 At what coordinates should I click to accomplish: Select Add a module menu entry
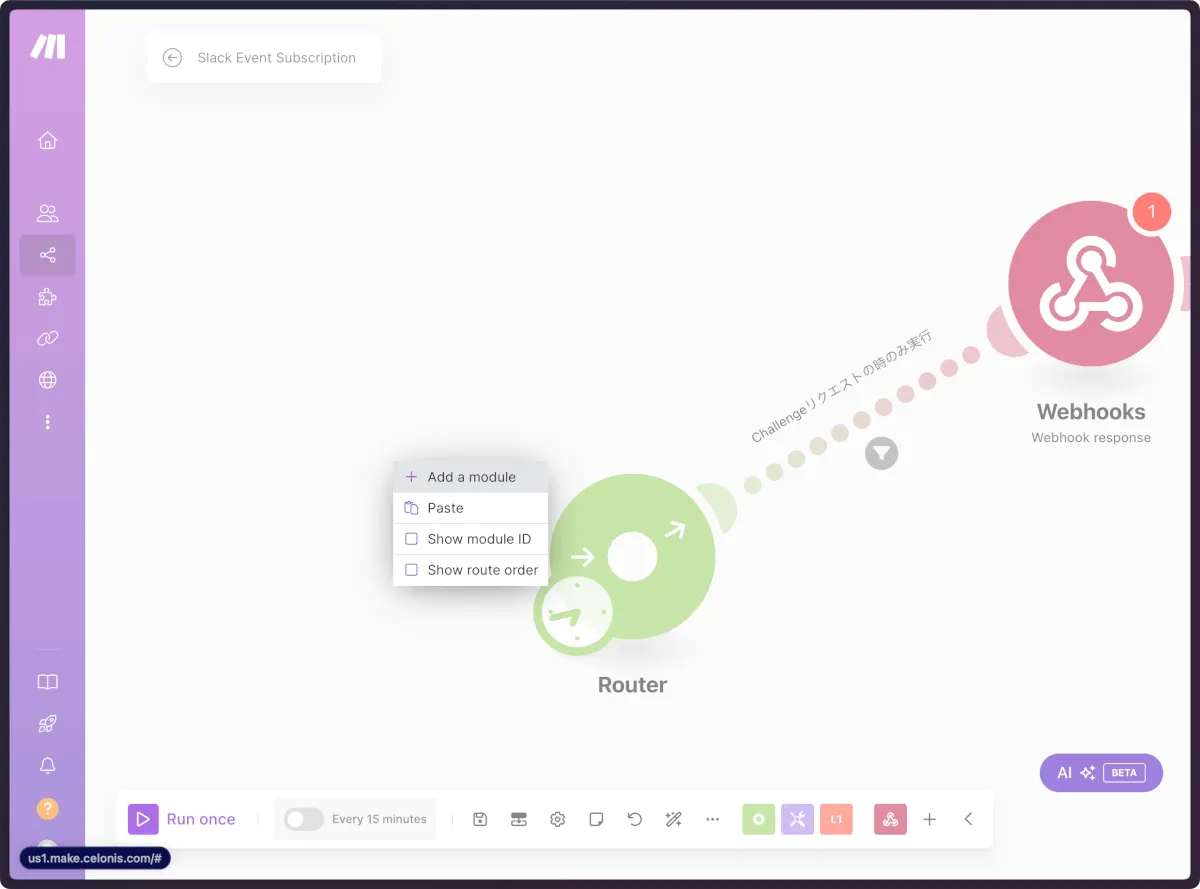(x=470, y=477)
